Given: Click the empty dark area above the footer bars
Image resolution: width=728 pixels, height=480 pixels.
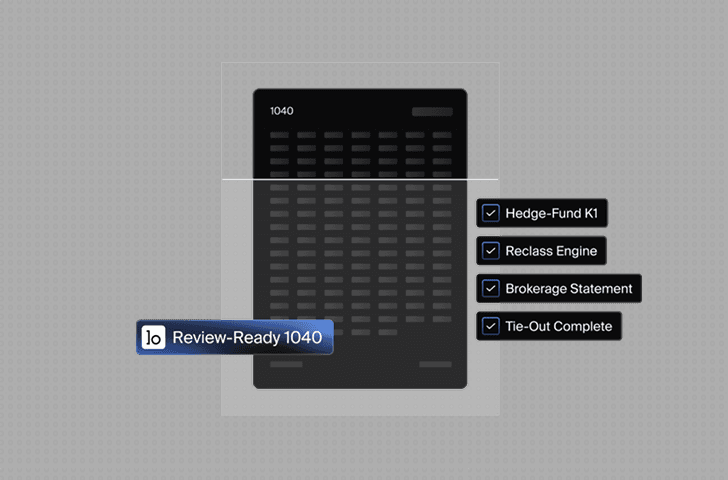Looking at the screenshot, I should 360,348.
